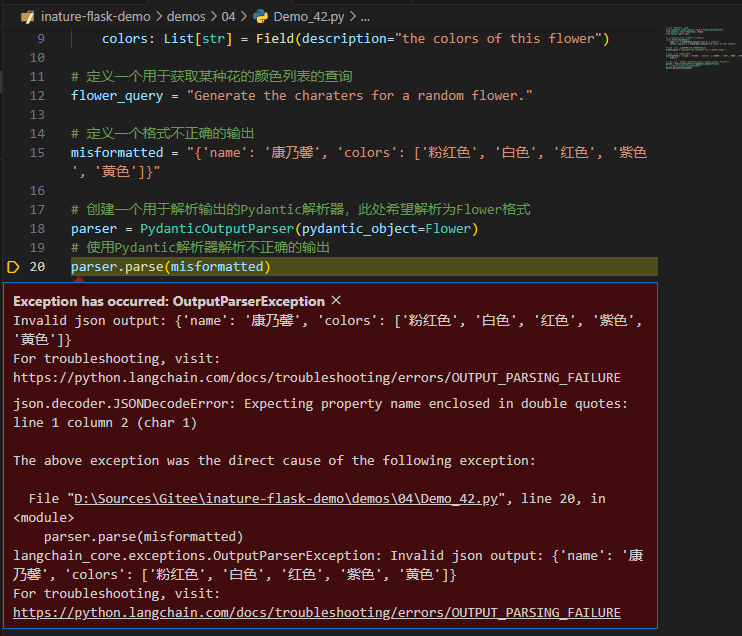The height and width of the screenshot is (636, 742).
Task: Click parser.parse call on highlighted line 20
Action: pyautogui.click(x=118, y=266)
